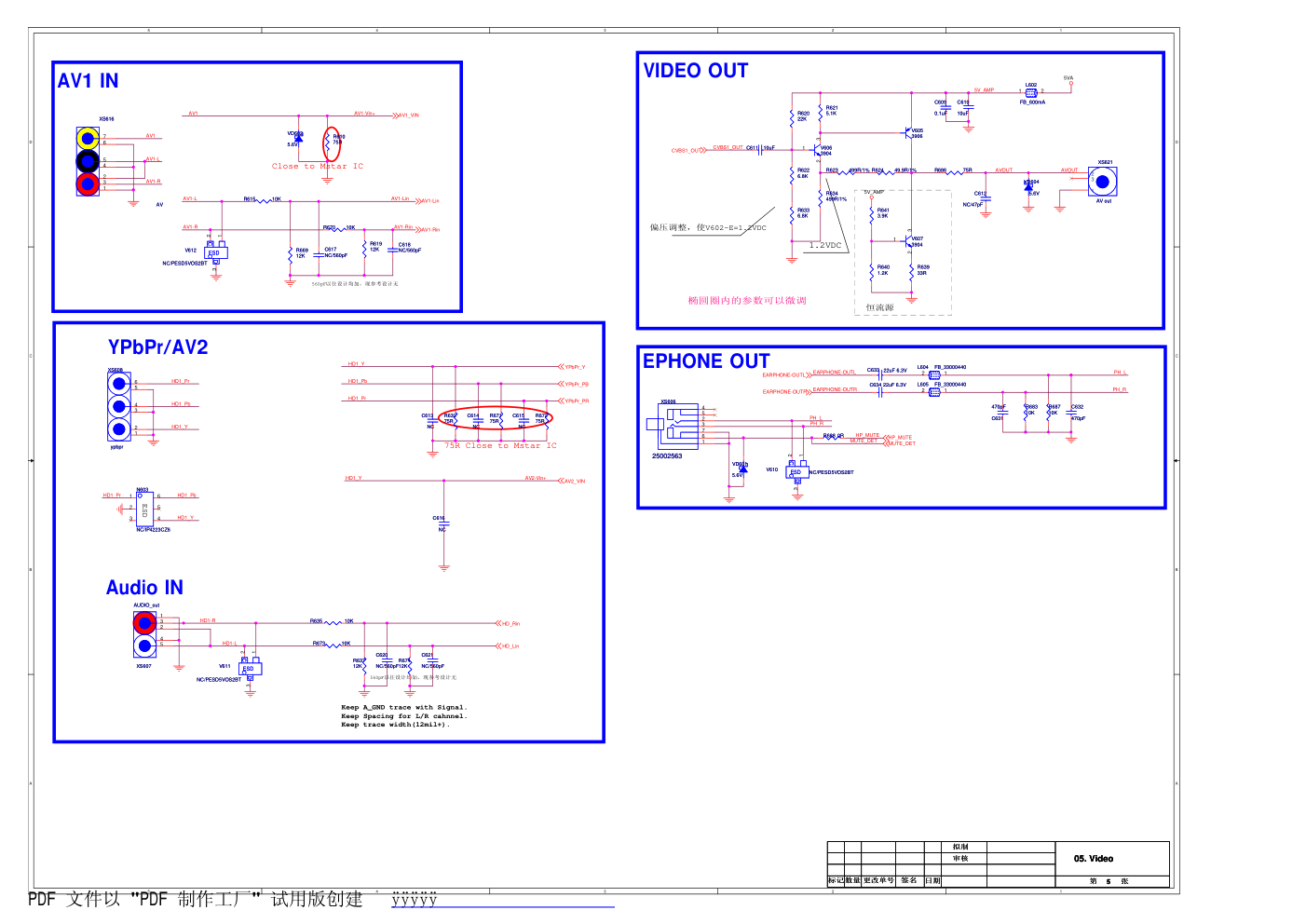
Task: Select the YPbPr/AV2 block title
Action: (x=157, y=346)
